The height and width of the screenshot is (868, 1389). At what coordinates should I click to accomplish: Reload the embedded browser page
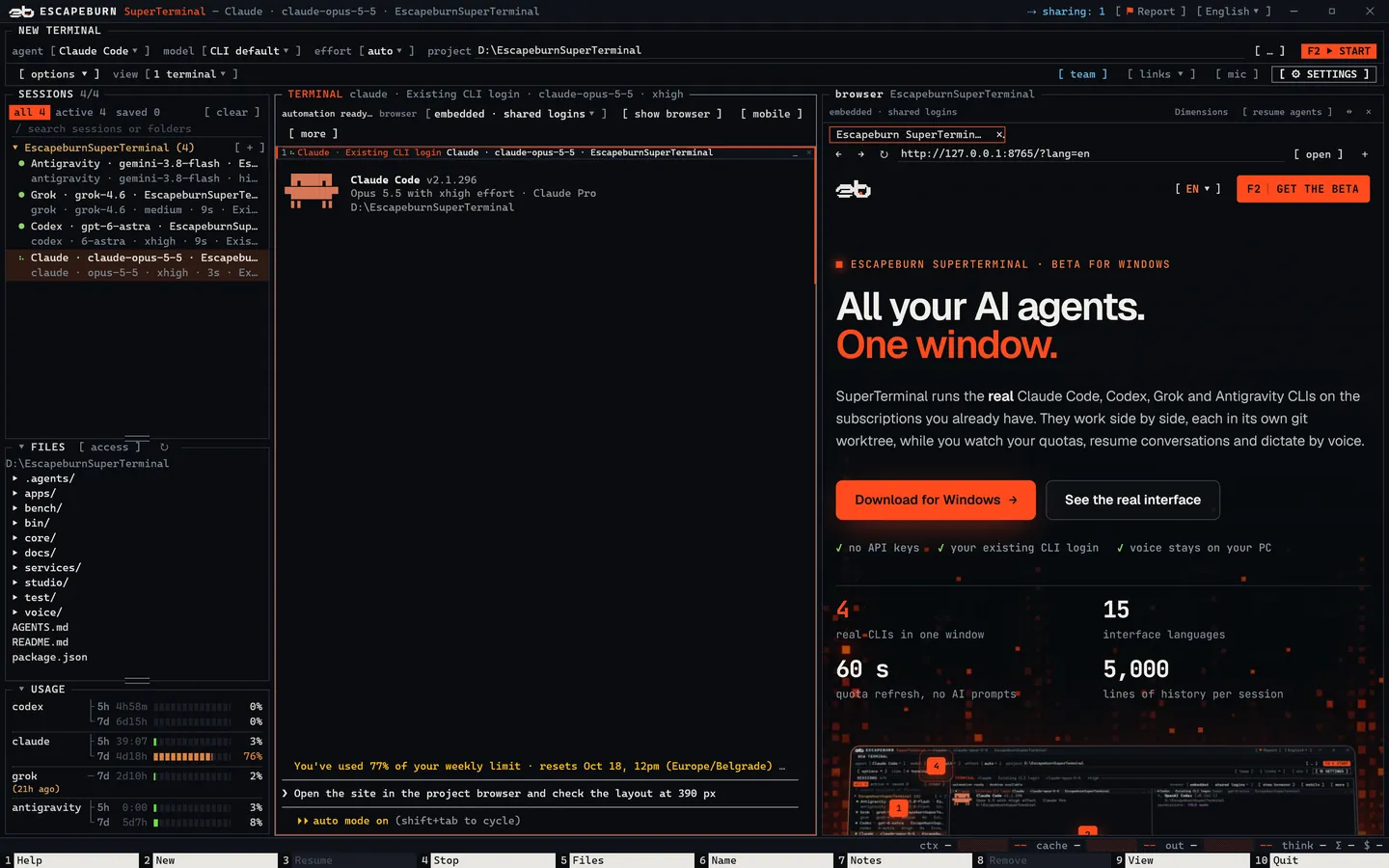884,154
